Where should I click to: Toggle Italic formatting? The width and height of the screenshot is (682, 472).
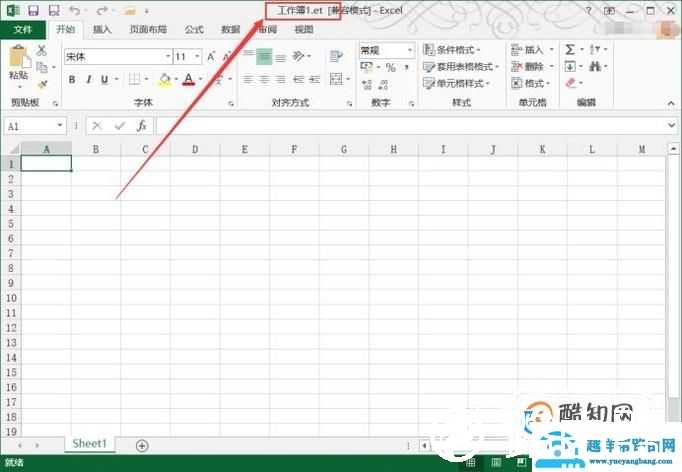[x=89, y=79]
